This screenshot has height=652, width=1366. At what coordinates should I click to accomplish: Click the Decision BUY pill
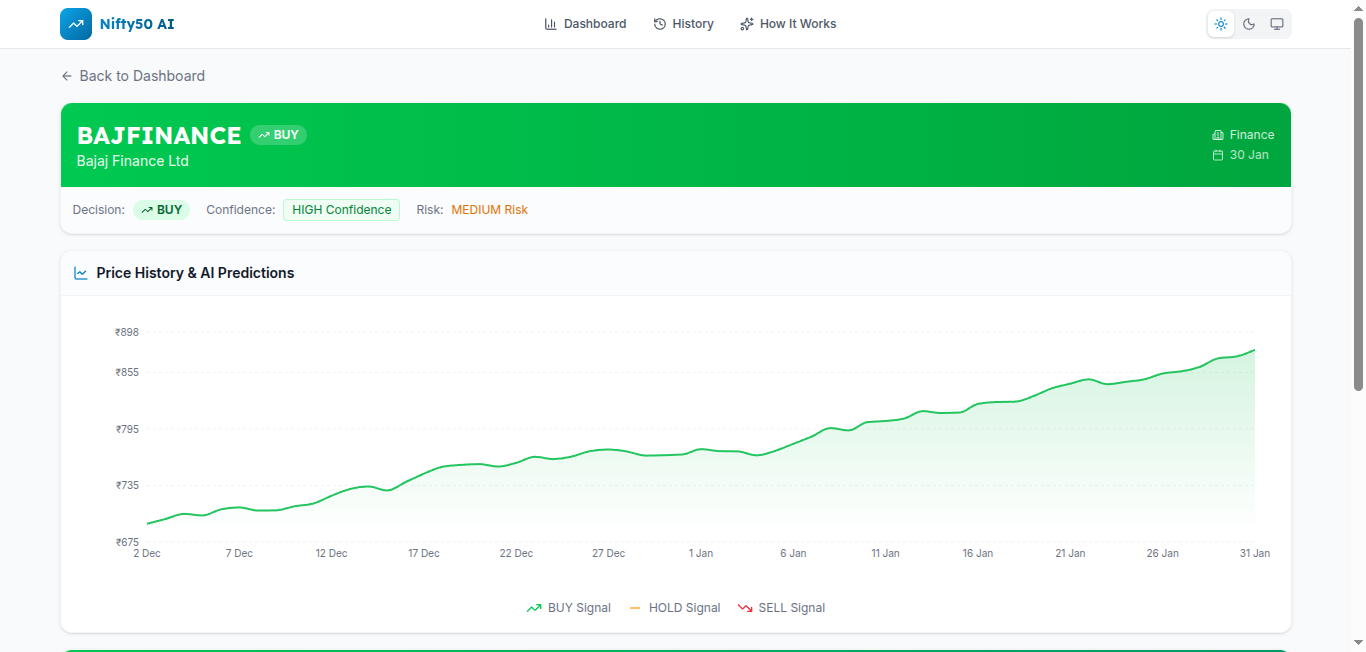[x=161, y=210]
